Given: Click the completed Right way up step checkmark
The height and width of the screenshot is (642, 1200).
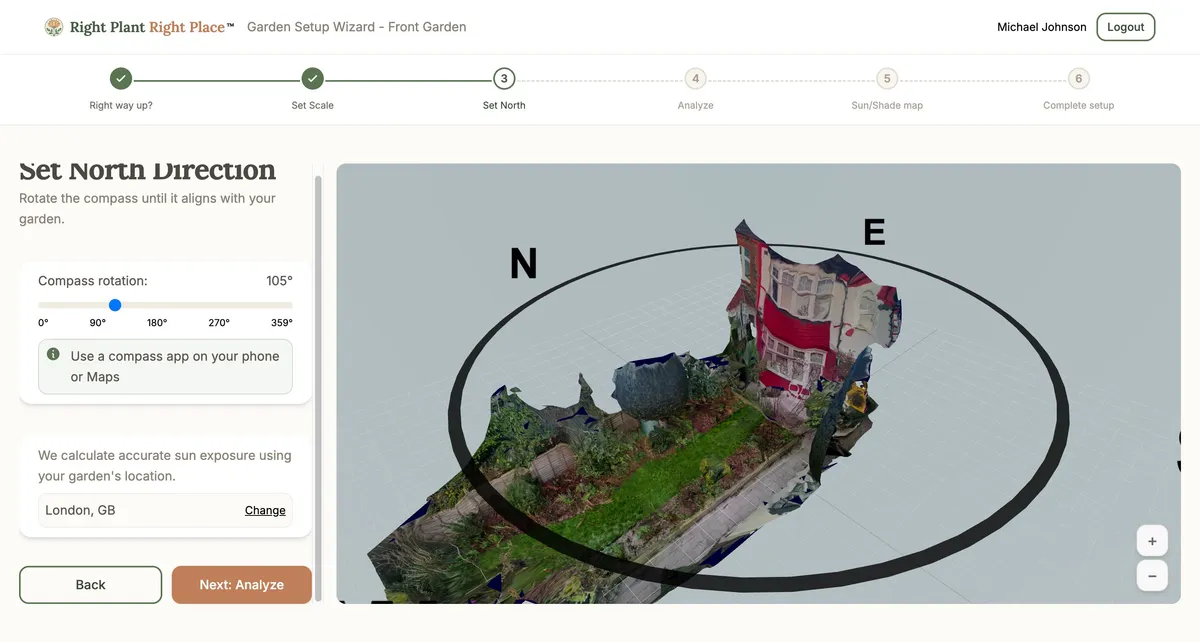Looking at the screenshot, I should 120,78.
